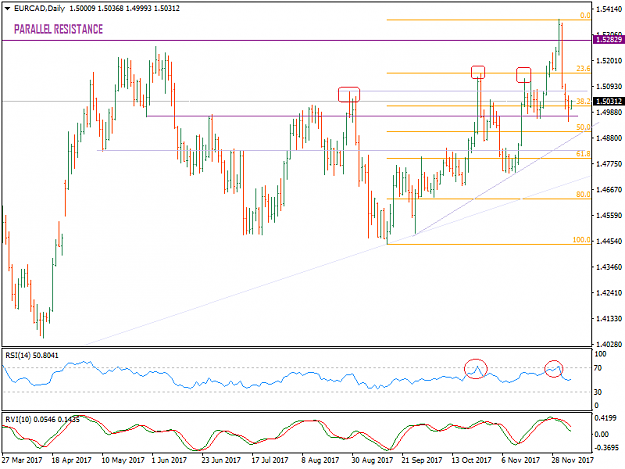The width and height of the screenshot is (625, 469).
Task: Click the 1.40280 price scale value
Action: coord(609,344)
